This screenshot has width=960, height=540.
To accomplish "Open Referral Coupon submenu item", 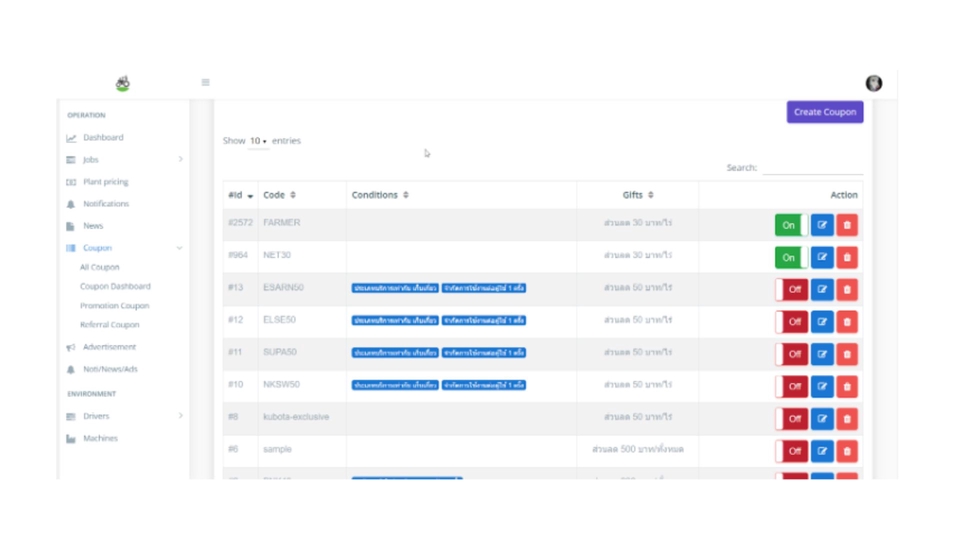I will (110, 324).
